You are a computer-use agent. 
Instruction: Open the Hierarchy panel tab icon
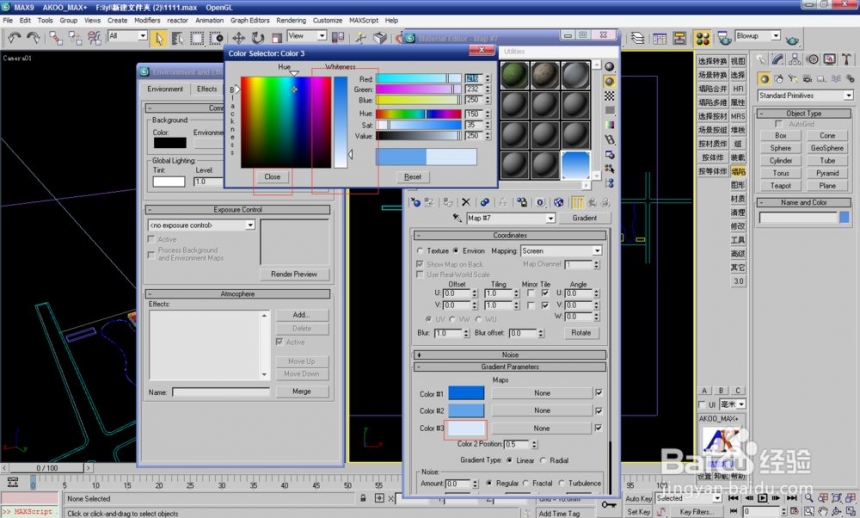pos(795,59)
